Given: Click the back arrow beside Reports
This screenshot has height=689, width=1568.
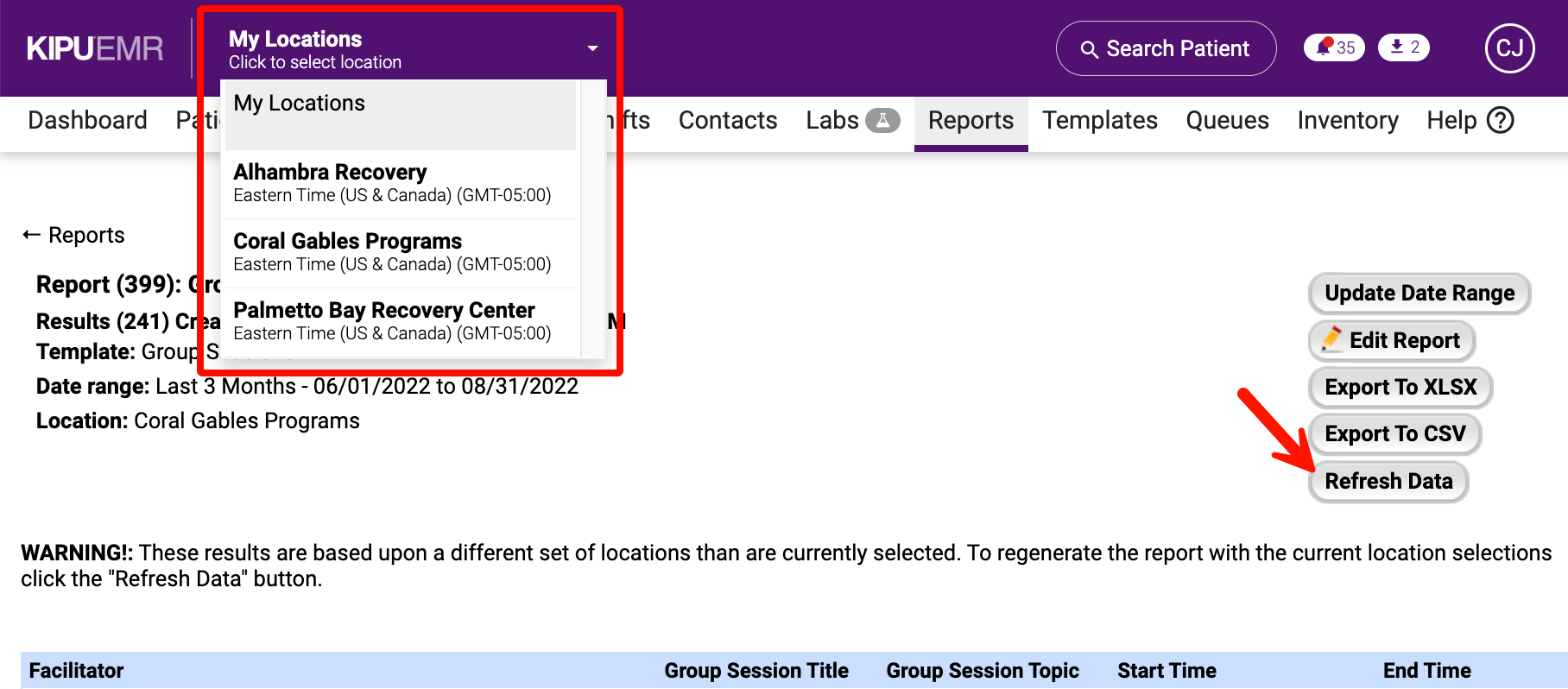Looking at the screenshot, I should [32, 235].
